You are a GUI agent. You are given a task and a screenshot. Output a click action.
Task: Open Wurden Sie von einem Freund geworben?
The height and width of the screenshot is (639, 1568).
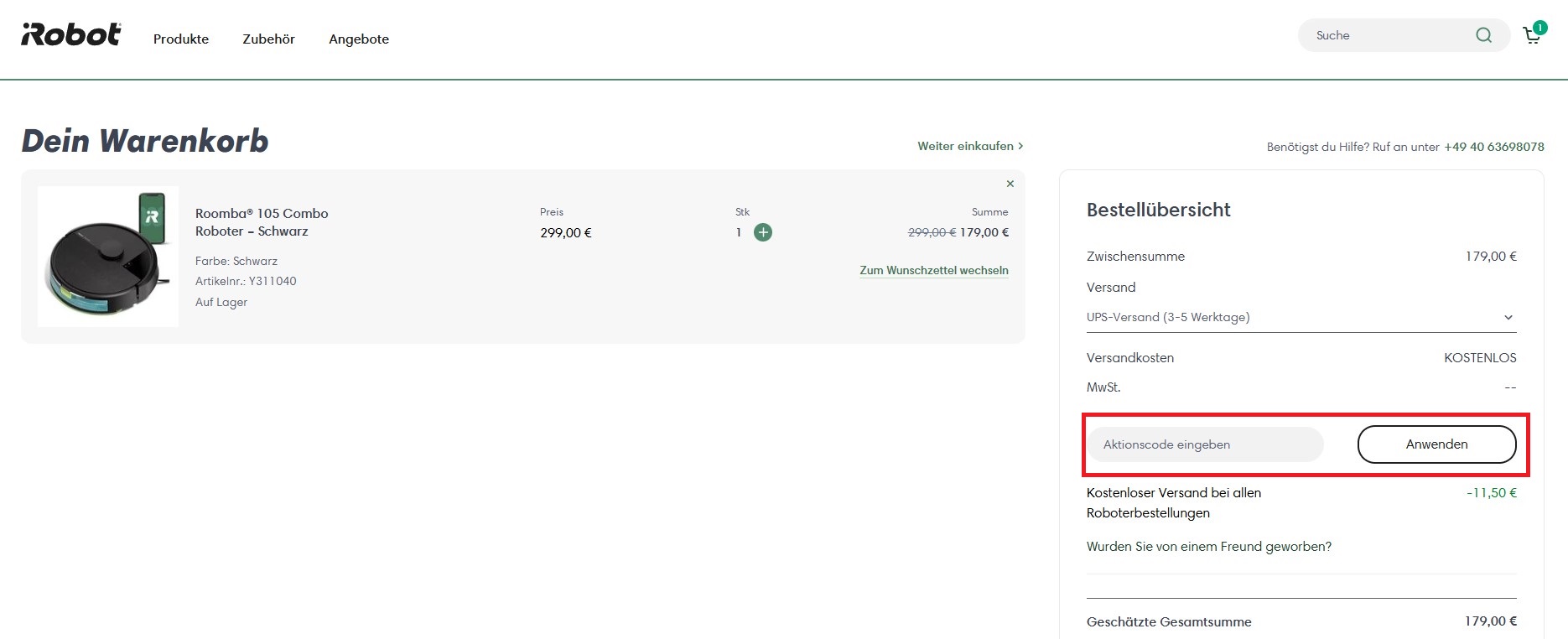point(1209,547)
